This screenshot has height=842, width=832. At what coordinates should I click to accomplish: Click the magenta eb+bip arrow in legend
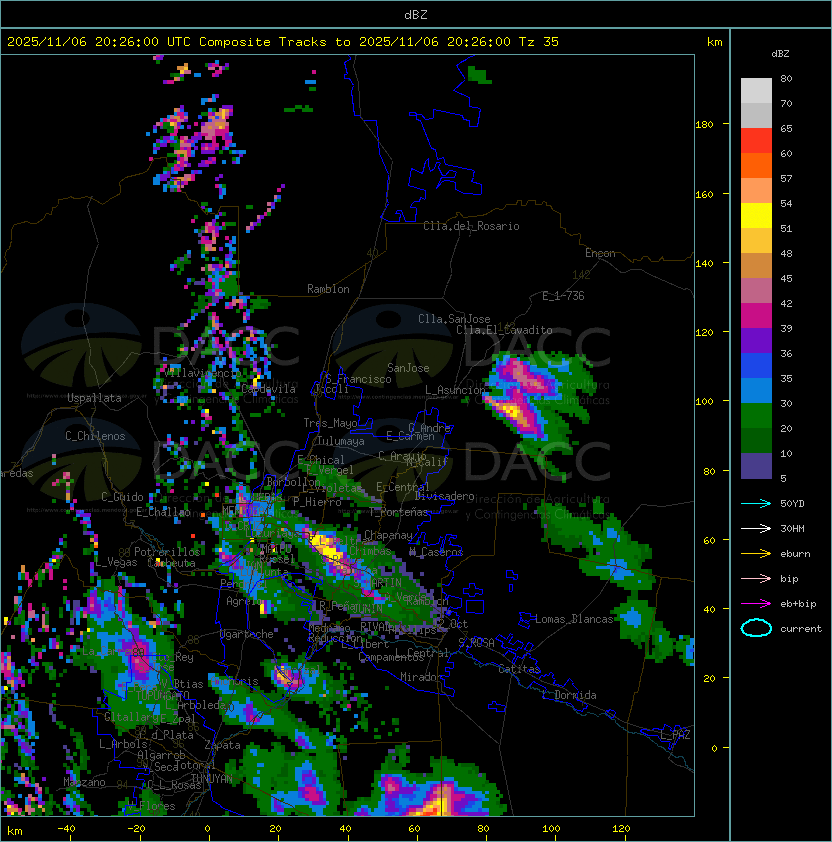pyautogui.click(x=756, y=604)
